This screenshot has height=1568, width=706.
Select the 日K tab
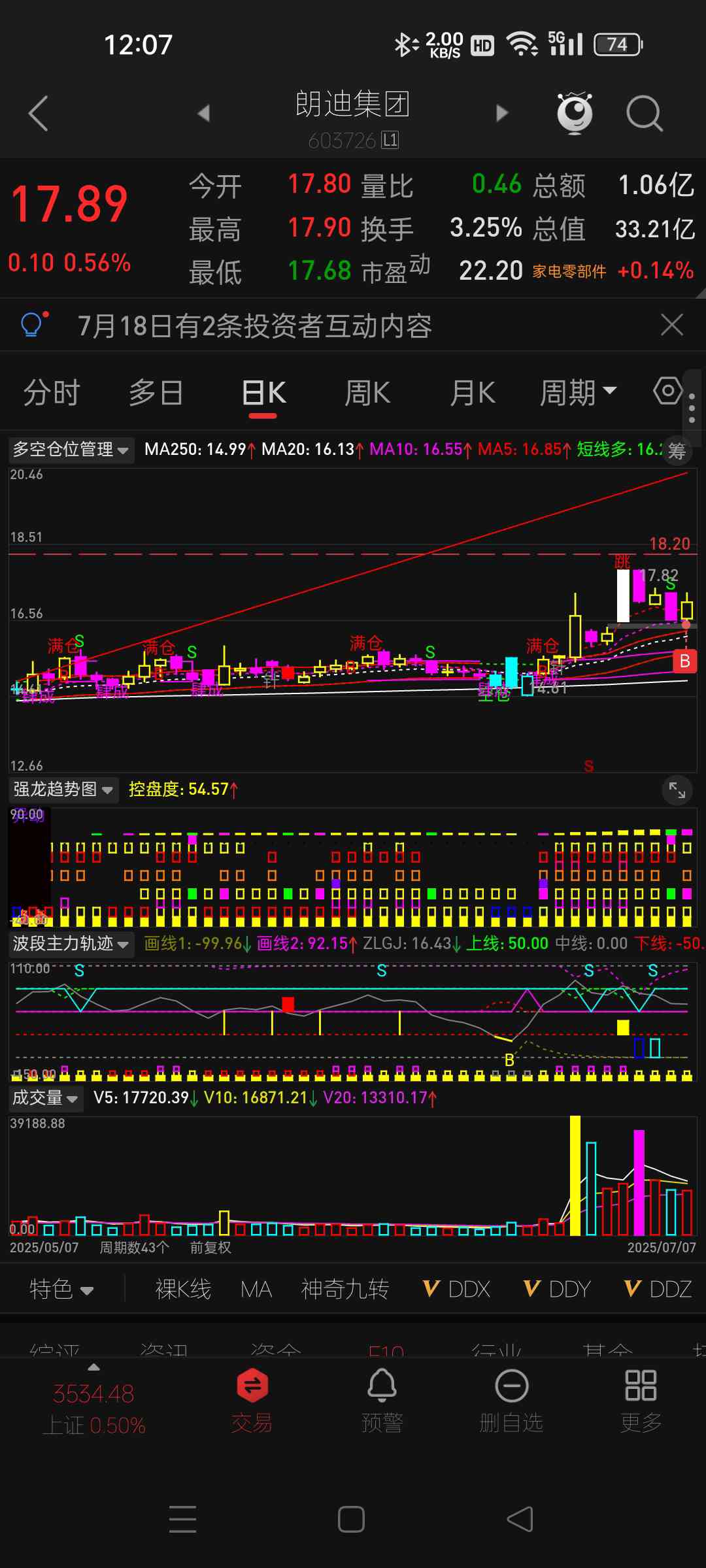264,393
